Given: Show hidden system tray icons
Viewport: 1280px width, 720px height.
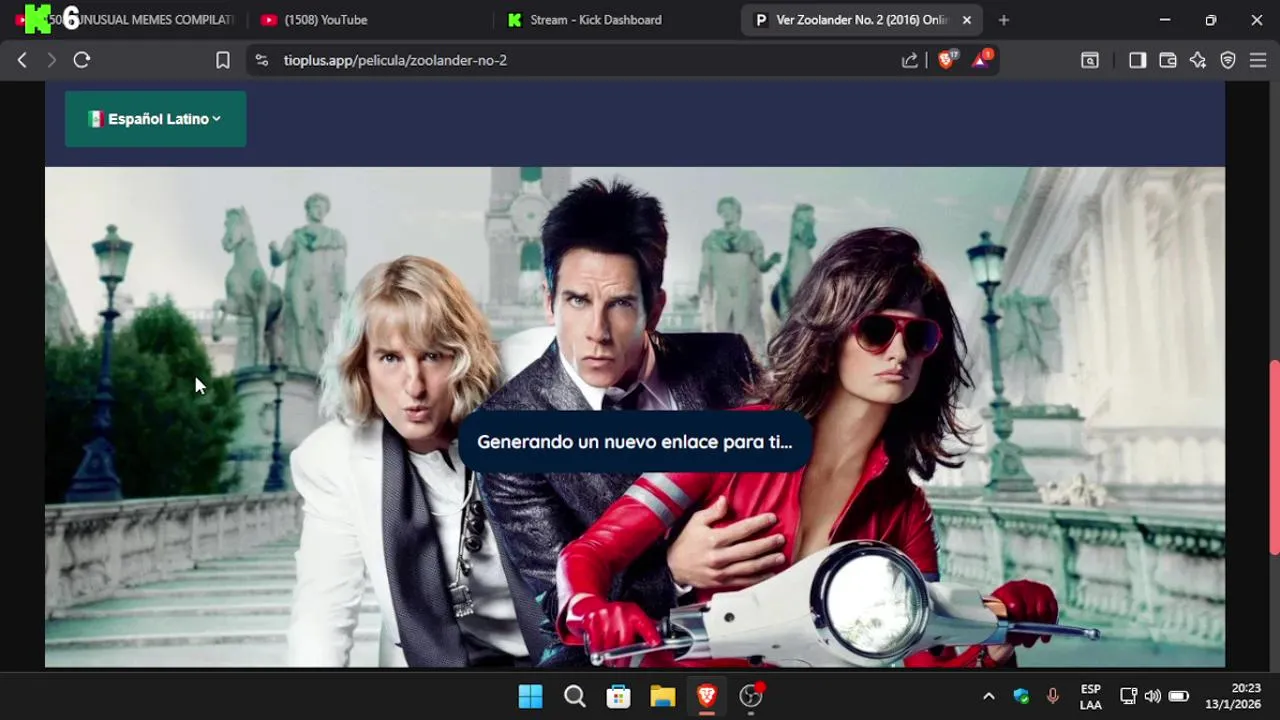Looking at the screenshot, I should click(x=989, y=696).
